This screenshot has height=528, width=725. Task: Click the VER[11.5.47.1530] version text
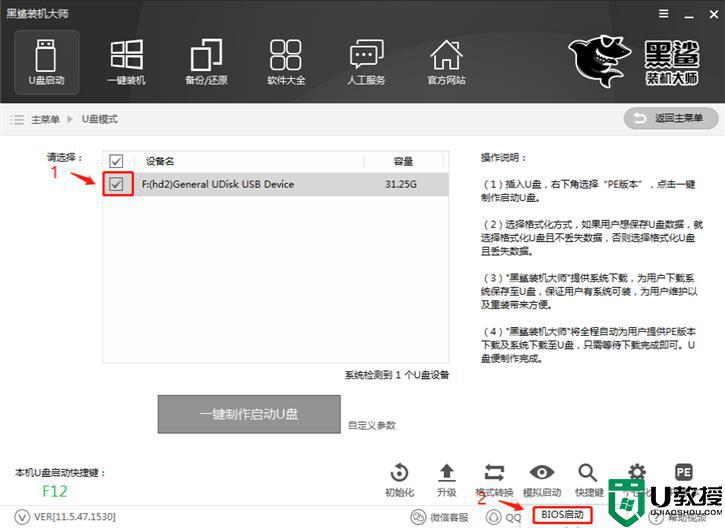pos(74,516)
